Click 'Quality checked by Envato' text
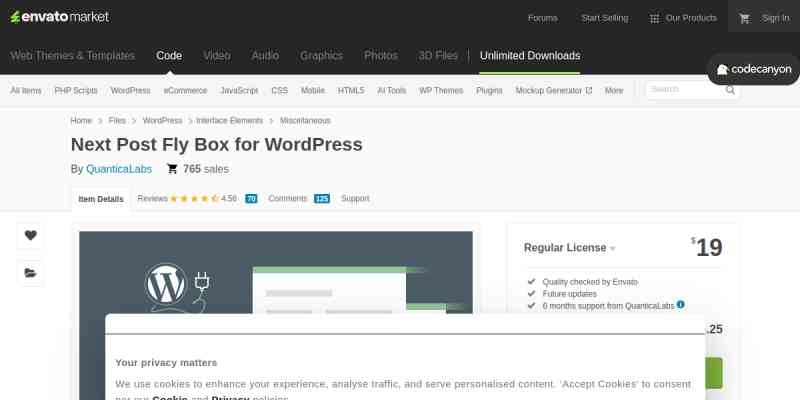 (x=590, y=282)
